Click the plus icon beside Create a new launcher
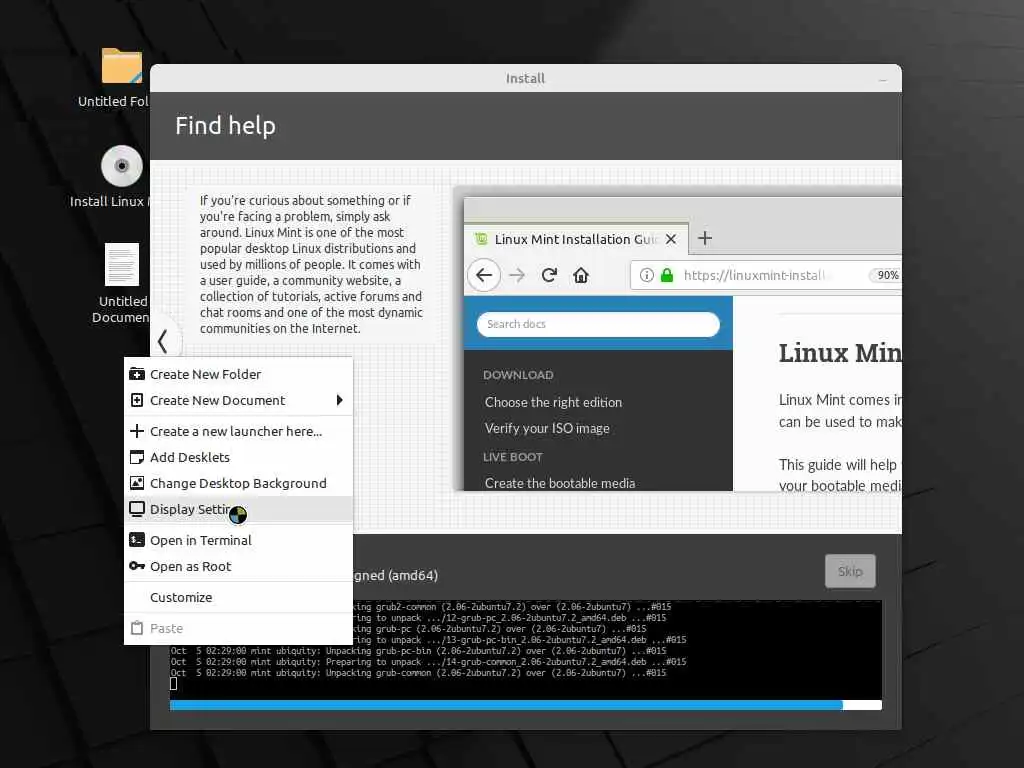The height and width of the screenshot is (768, 1024). point(137,431)
